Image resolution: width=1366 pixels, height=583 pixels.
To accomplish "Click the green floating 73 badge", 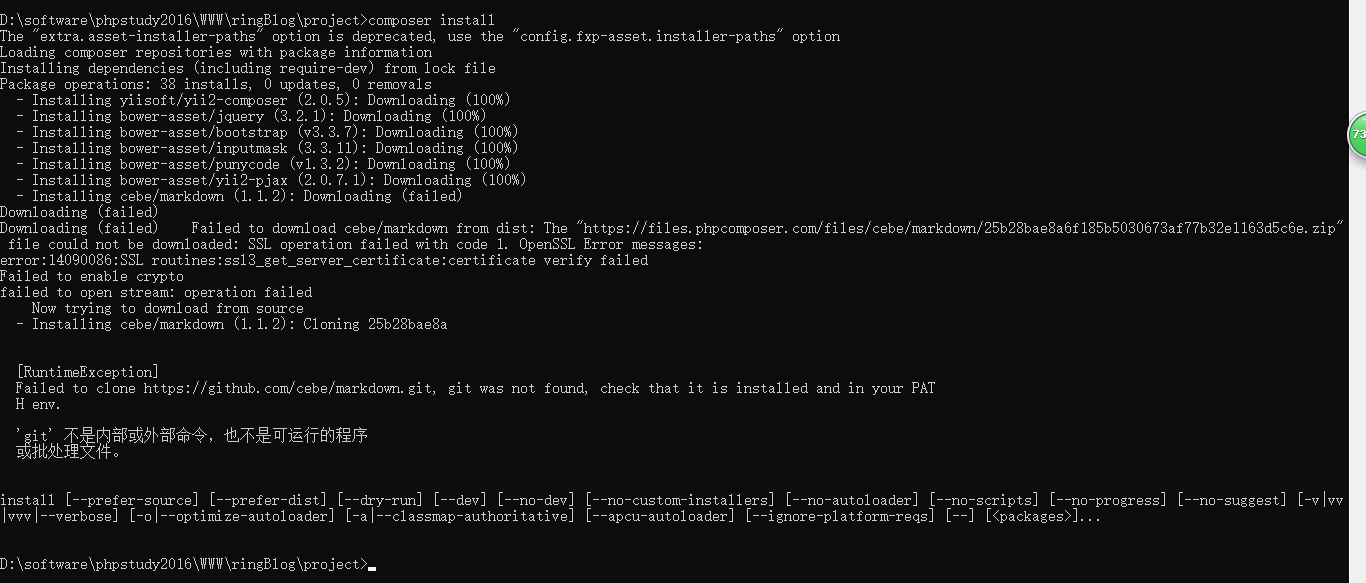I will click(x=1358, y=135).
